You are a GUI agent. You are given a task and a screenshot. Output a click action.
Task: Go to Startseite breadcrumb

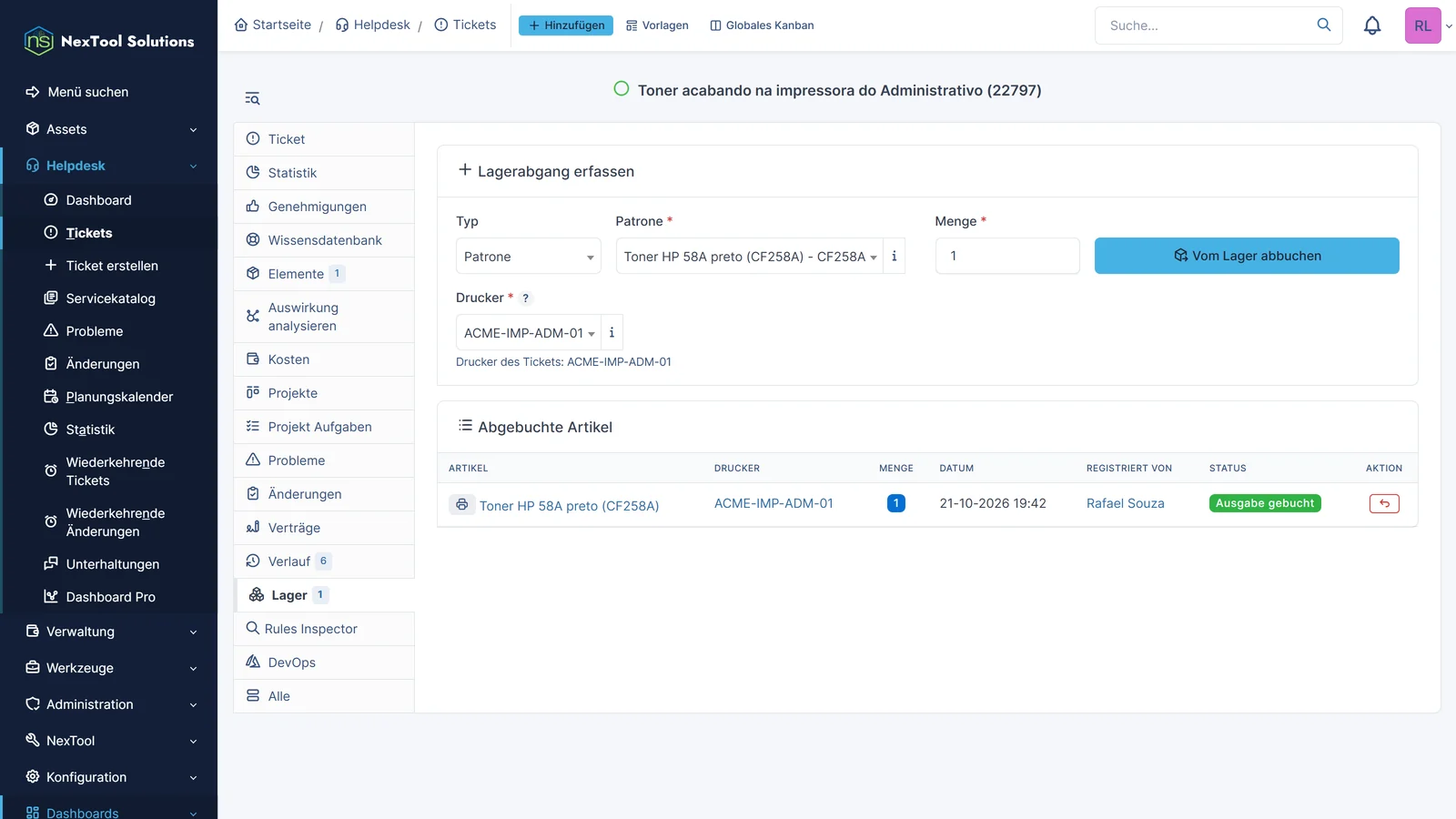click(x=273, y=25)
